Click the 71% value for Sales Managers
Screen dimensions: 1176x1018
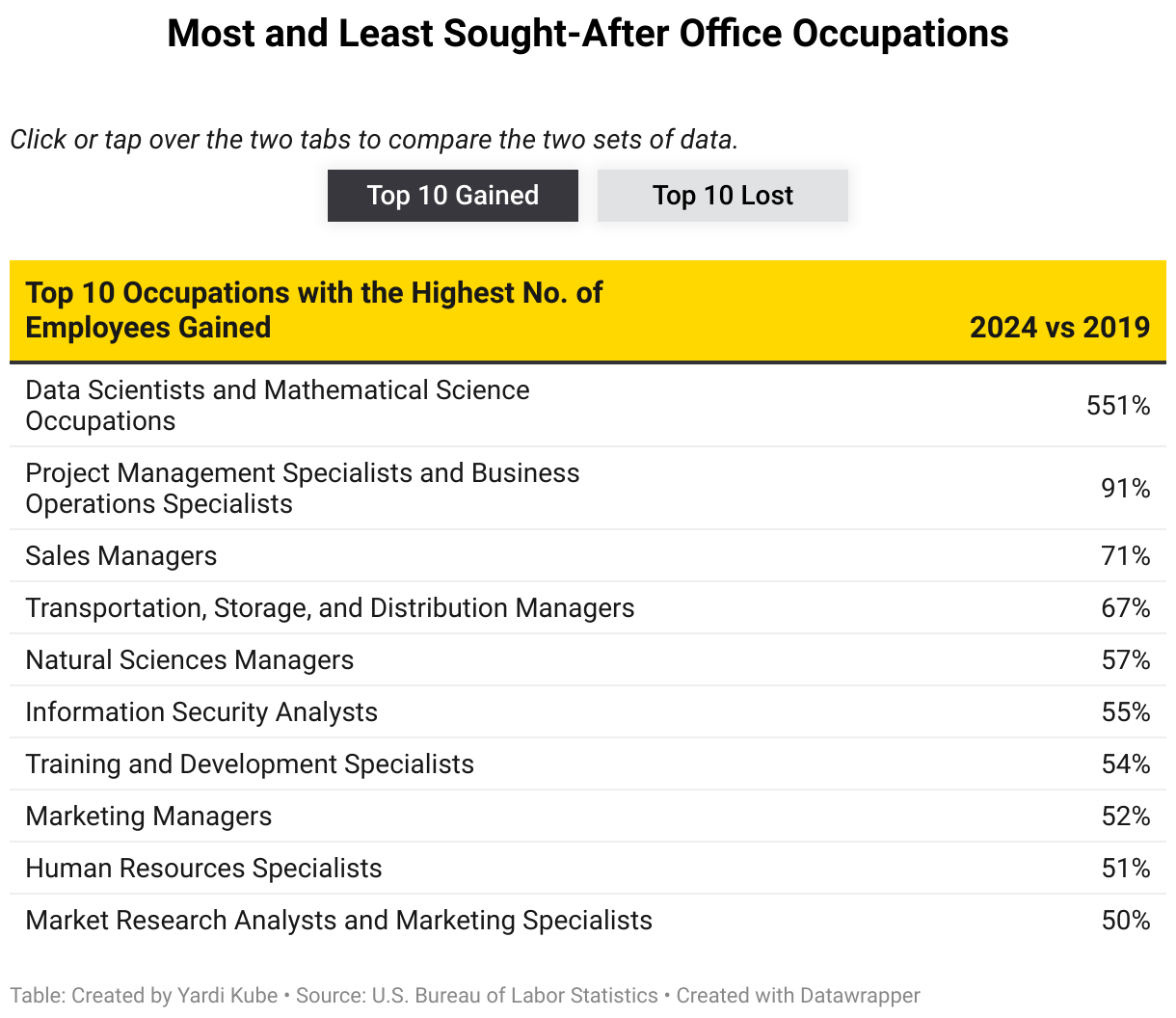(1126, 556)
